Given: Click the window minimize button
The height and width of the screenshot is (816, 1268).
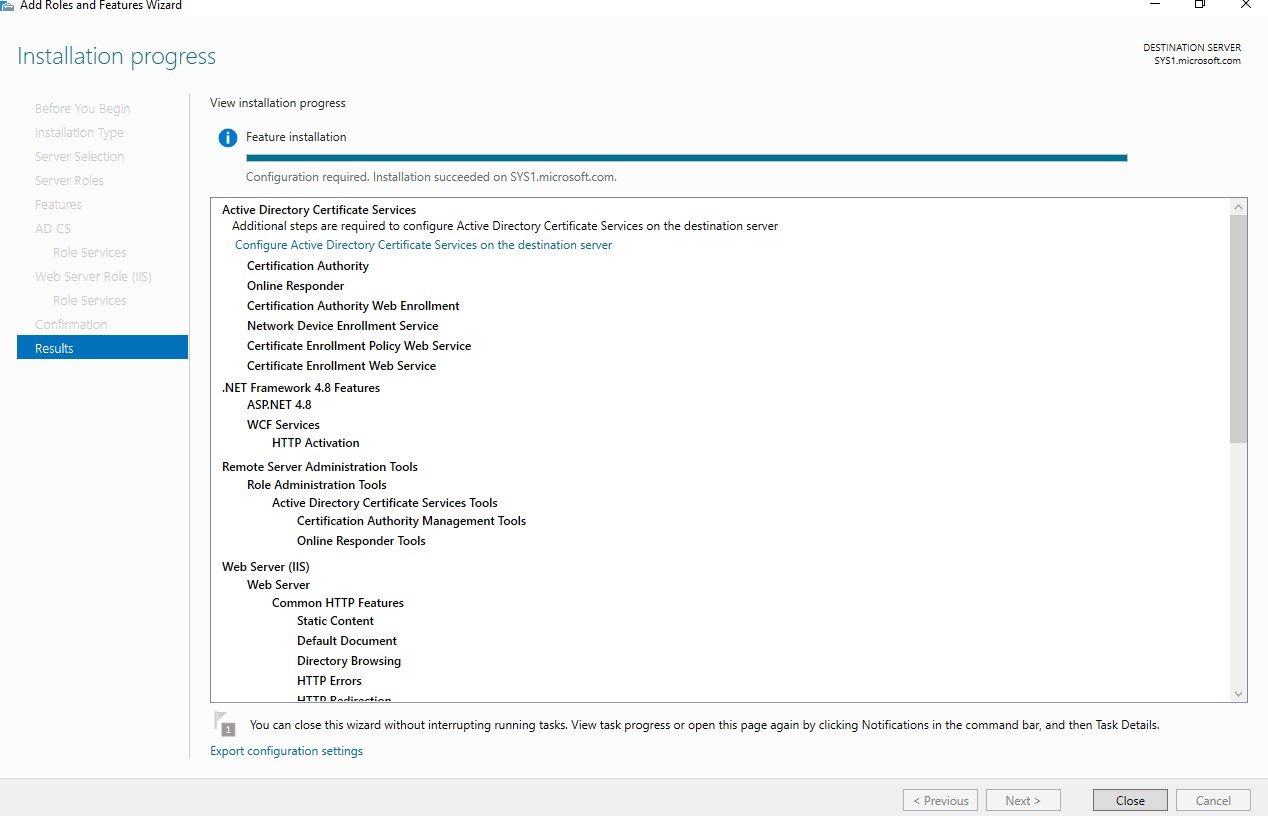Looking at the screenshot, I should click(1153, 4).
